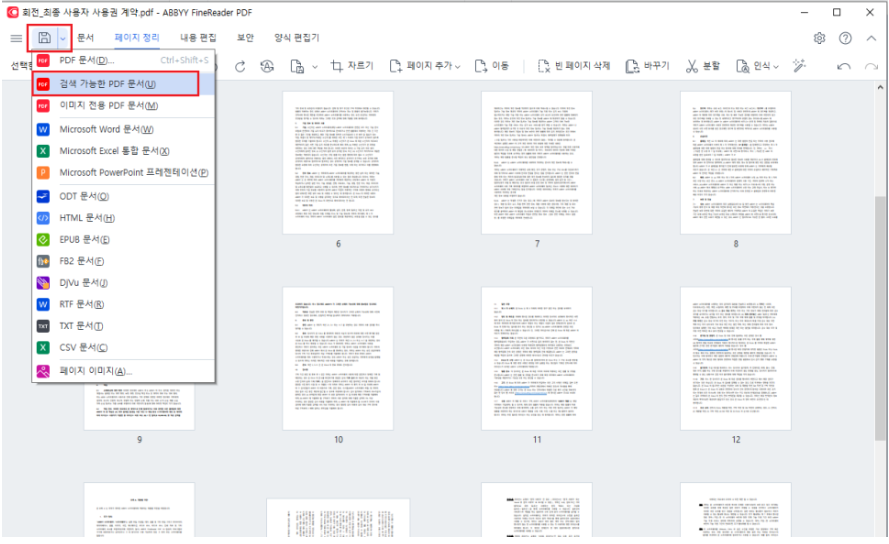This screenshot has width=889, height=544.
Task: Click the redo arrow icon
Action: point(871,66)
